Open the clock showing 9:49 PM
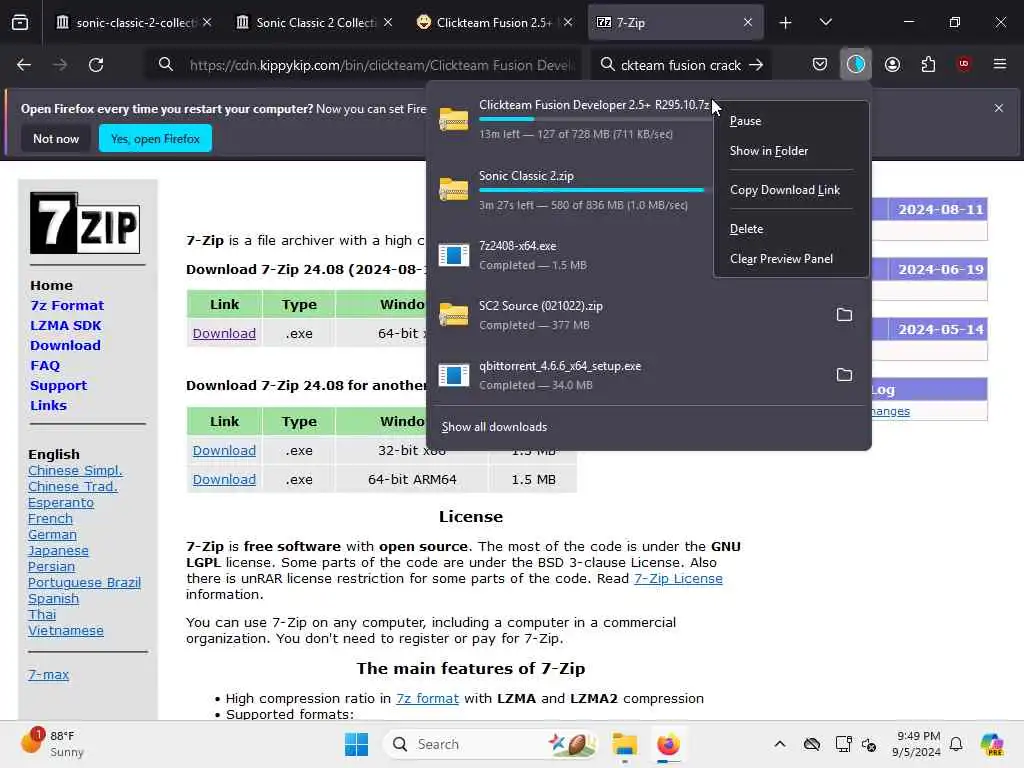The width and height of the screenshot is (1024, 768). pos(918,744)
